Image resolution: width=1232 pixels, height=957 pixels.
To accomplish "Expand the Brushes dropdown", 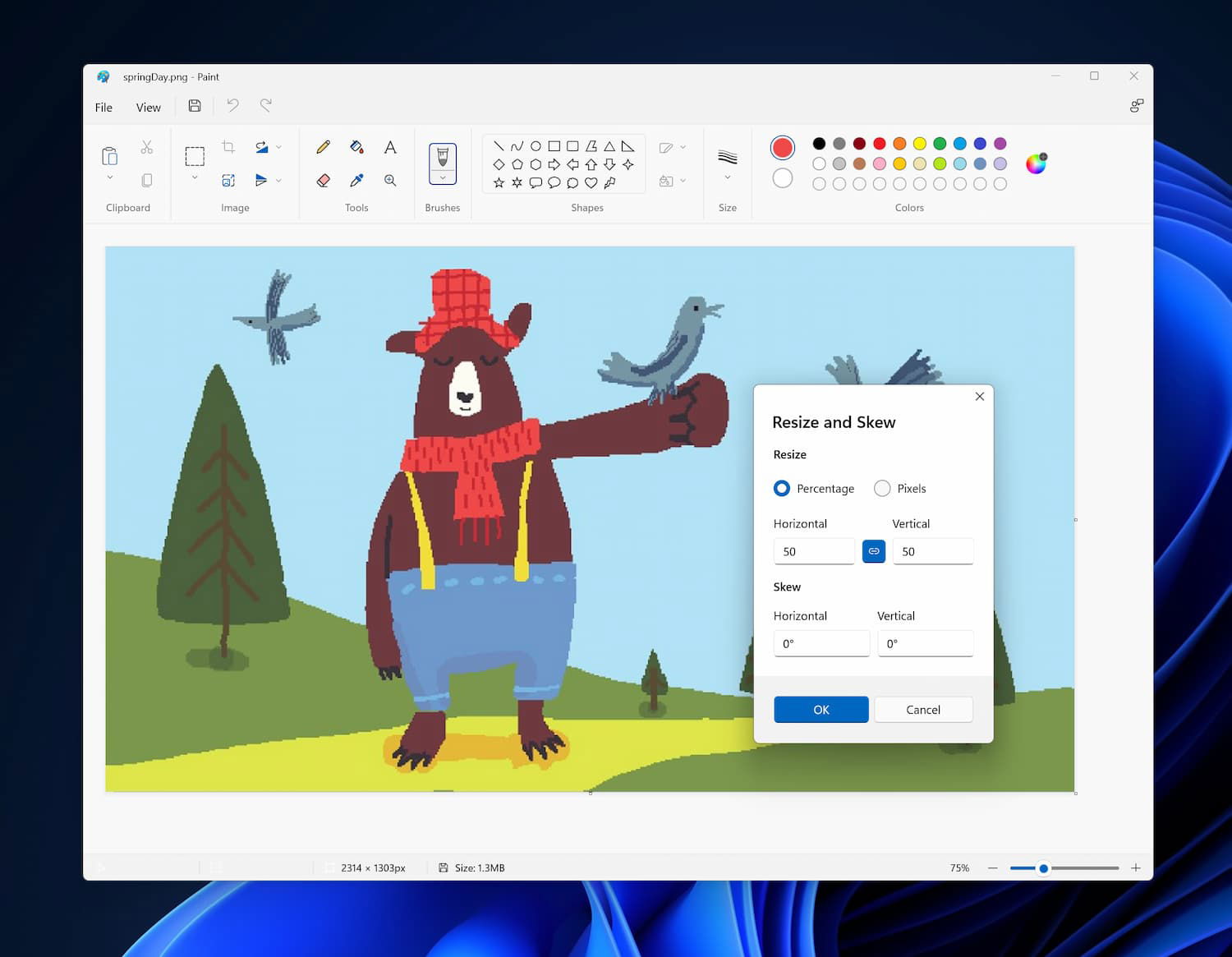I will (443, 177).
